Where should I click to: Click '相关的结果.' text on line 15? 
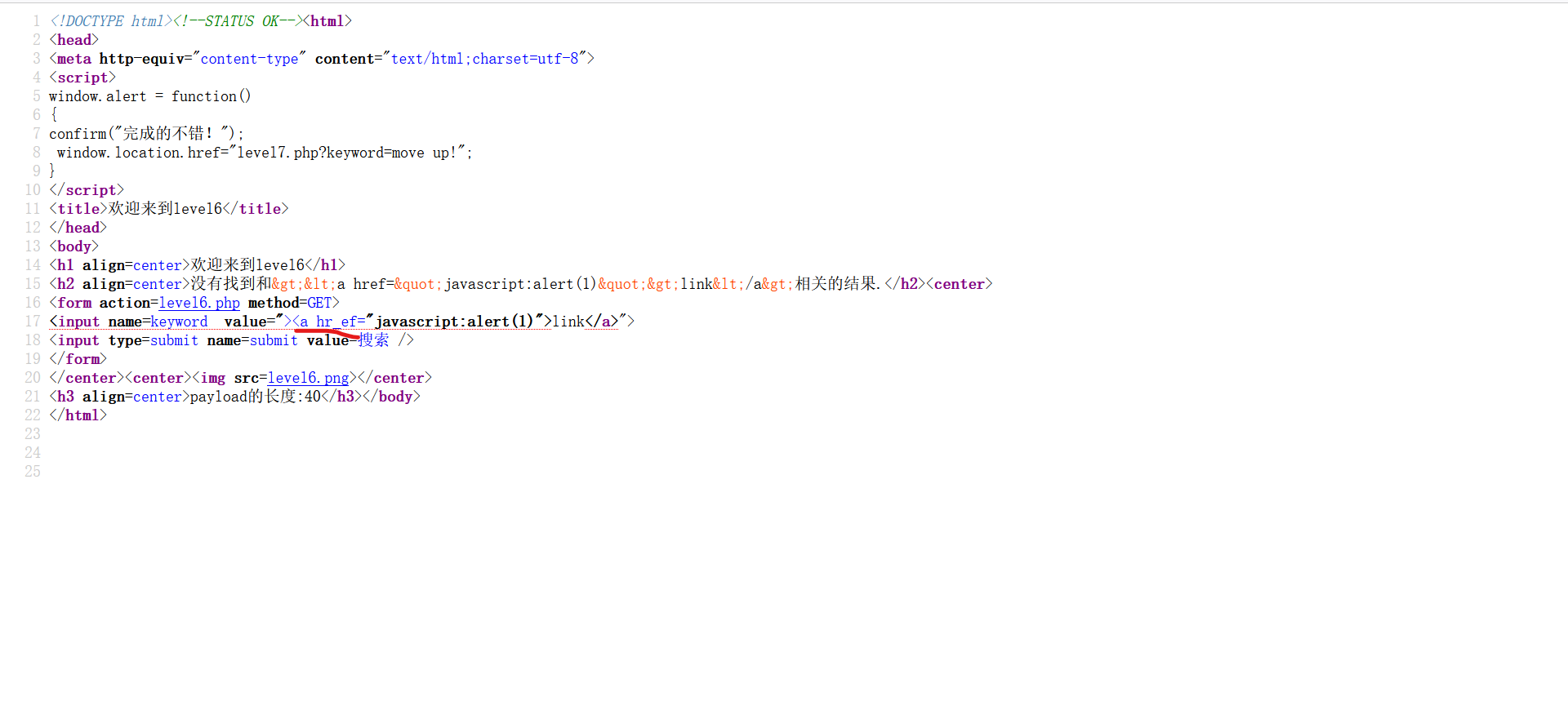(x=839, y=284)
